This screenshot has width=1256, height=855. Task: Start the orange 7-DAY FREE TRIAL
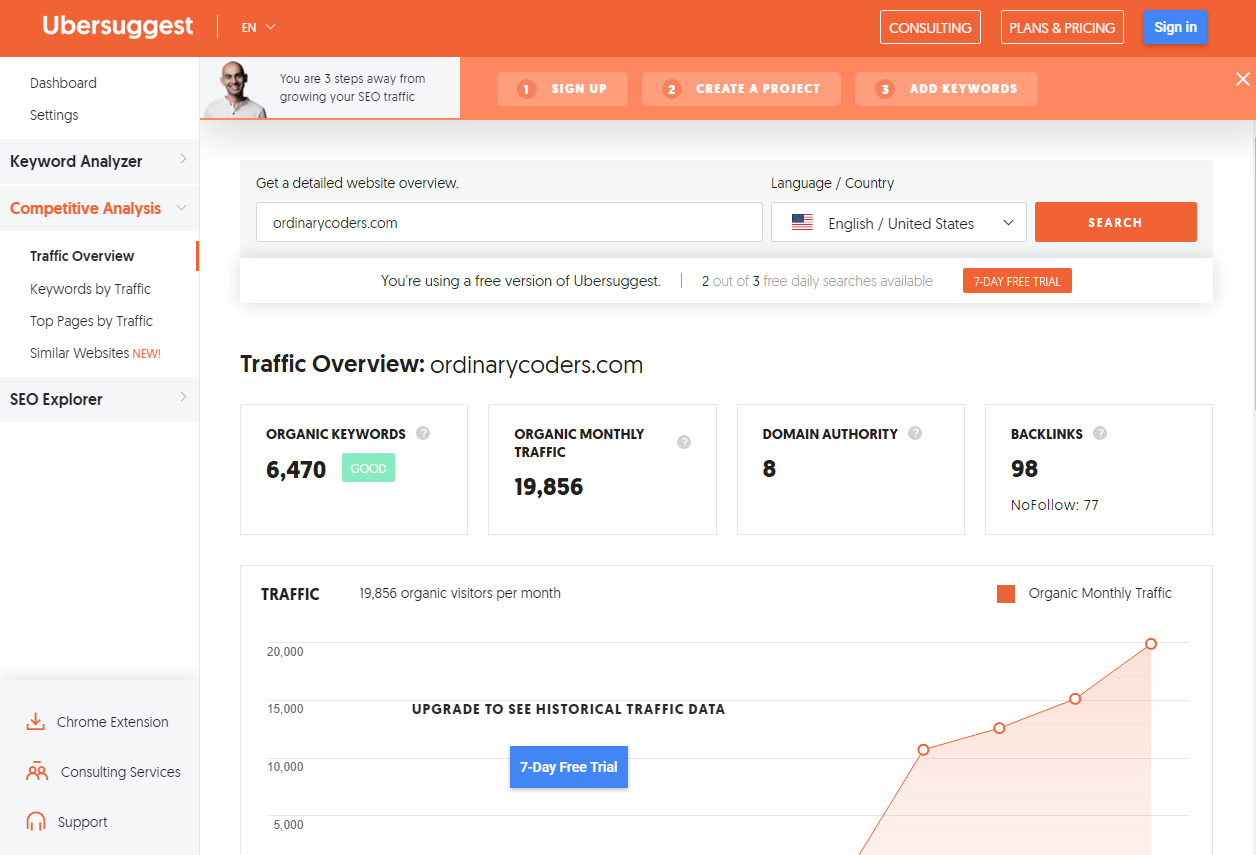[x=1017, y=281]
